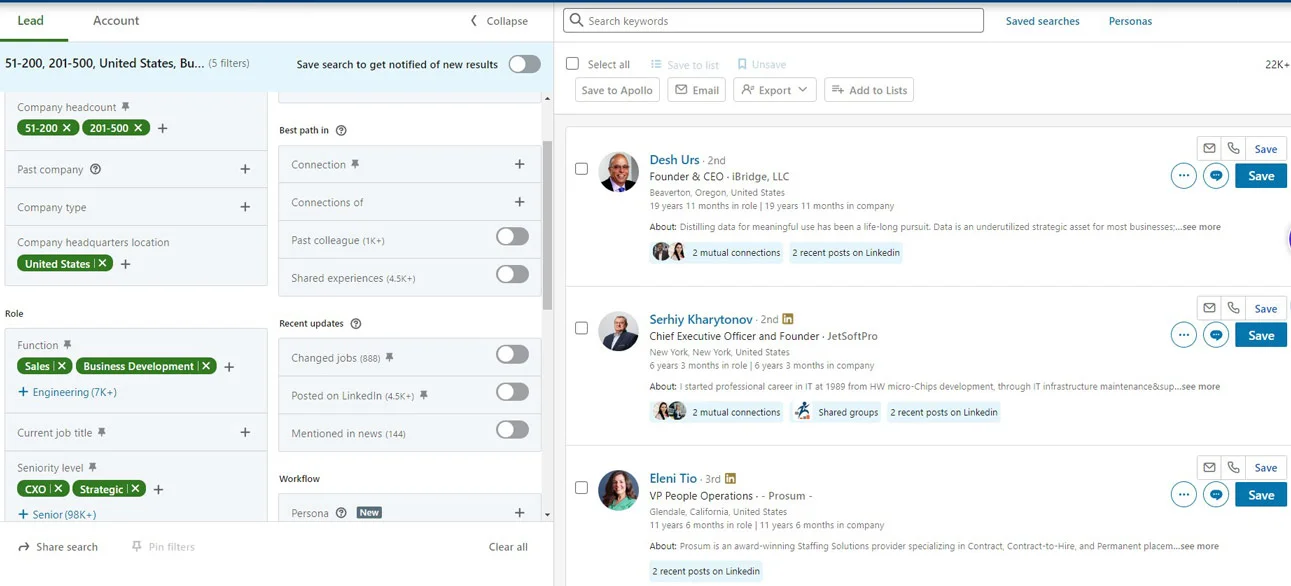This screenshot has height=586, width=1291.
Task: Open the Recent updates help icon
Action: [x=356, y=323]
